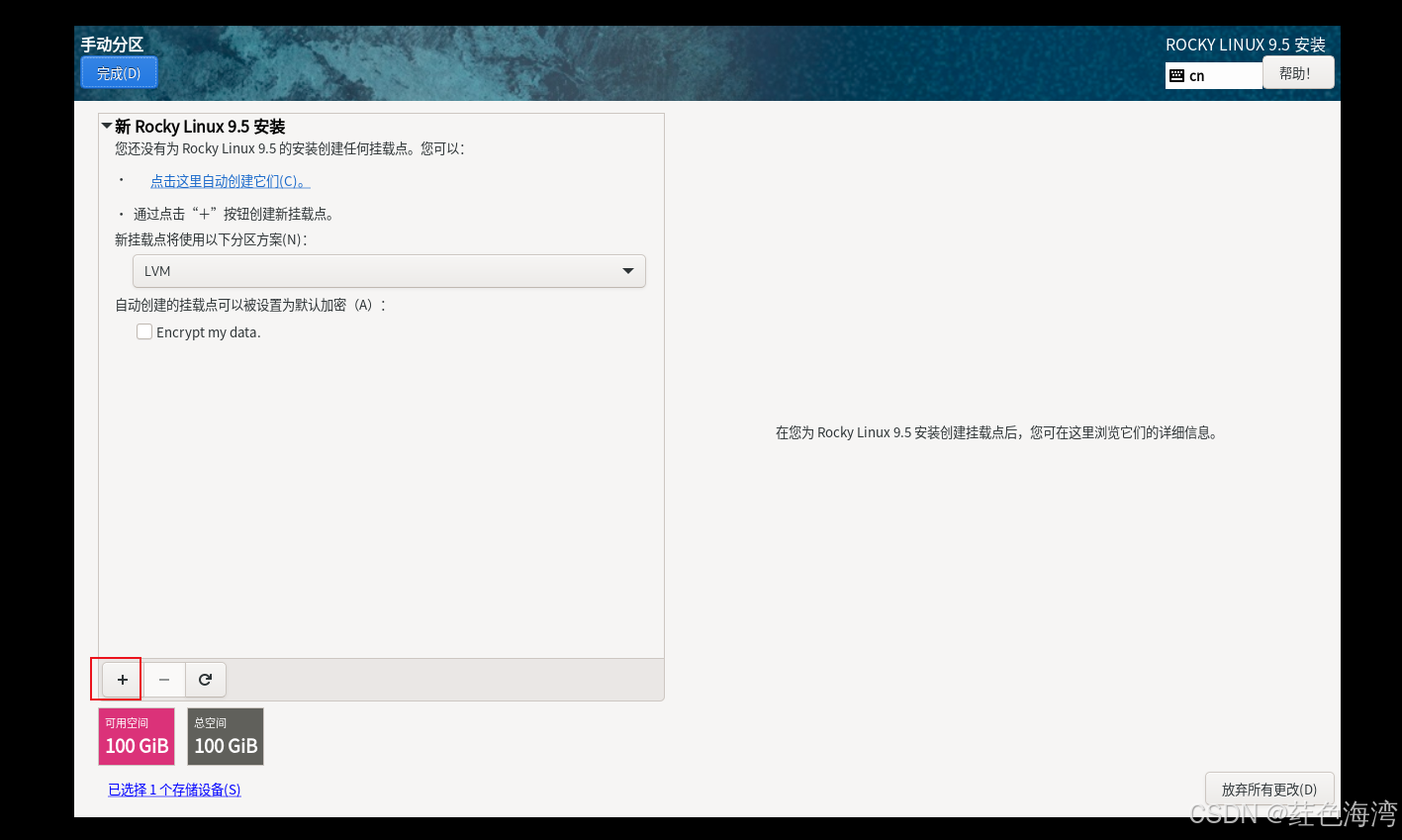
Task: Click the right panel 在您为 Rocky Linux 详细信息 text
Action: pos(996,432)
